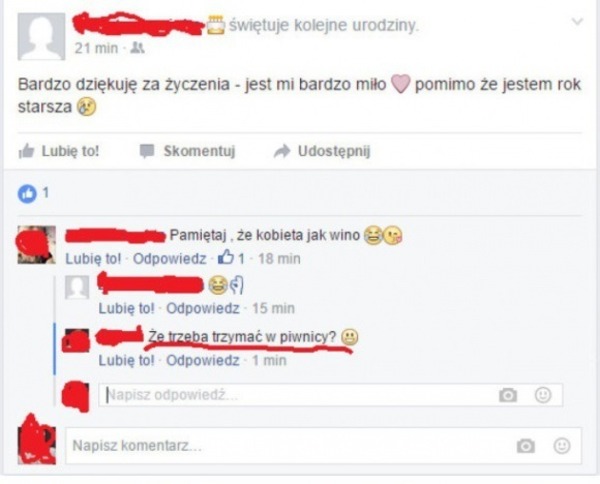Click Odpowiedz under the piwnicy reply

pos(203,360)
